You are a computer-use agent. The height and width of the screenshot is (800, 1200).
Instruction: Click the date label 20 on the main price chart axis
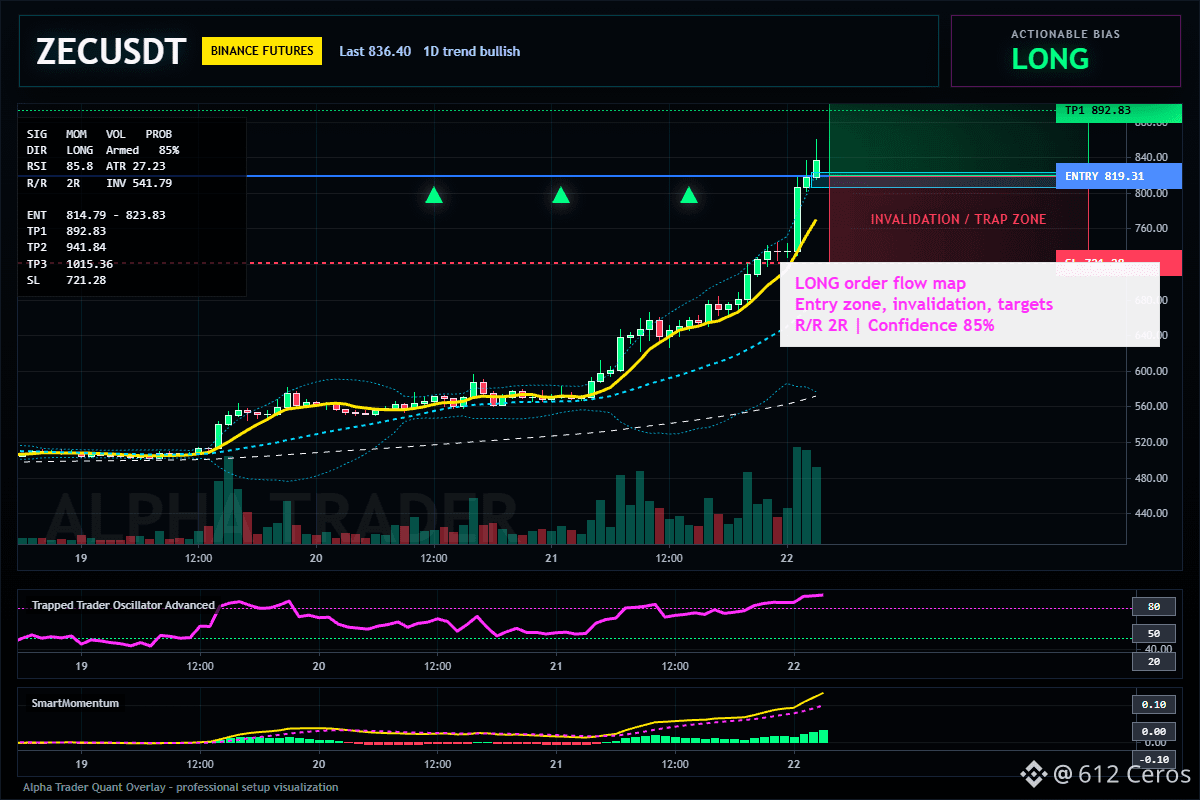point(316,559)
